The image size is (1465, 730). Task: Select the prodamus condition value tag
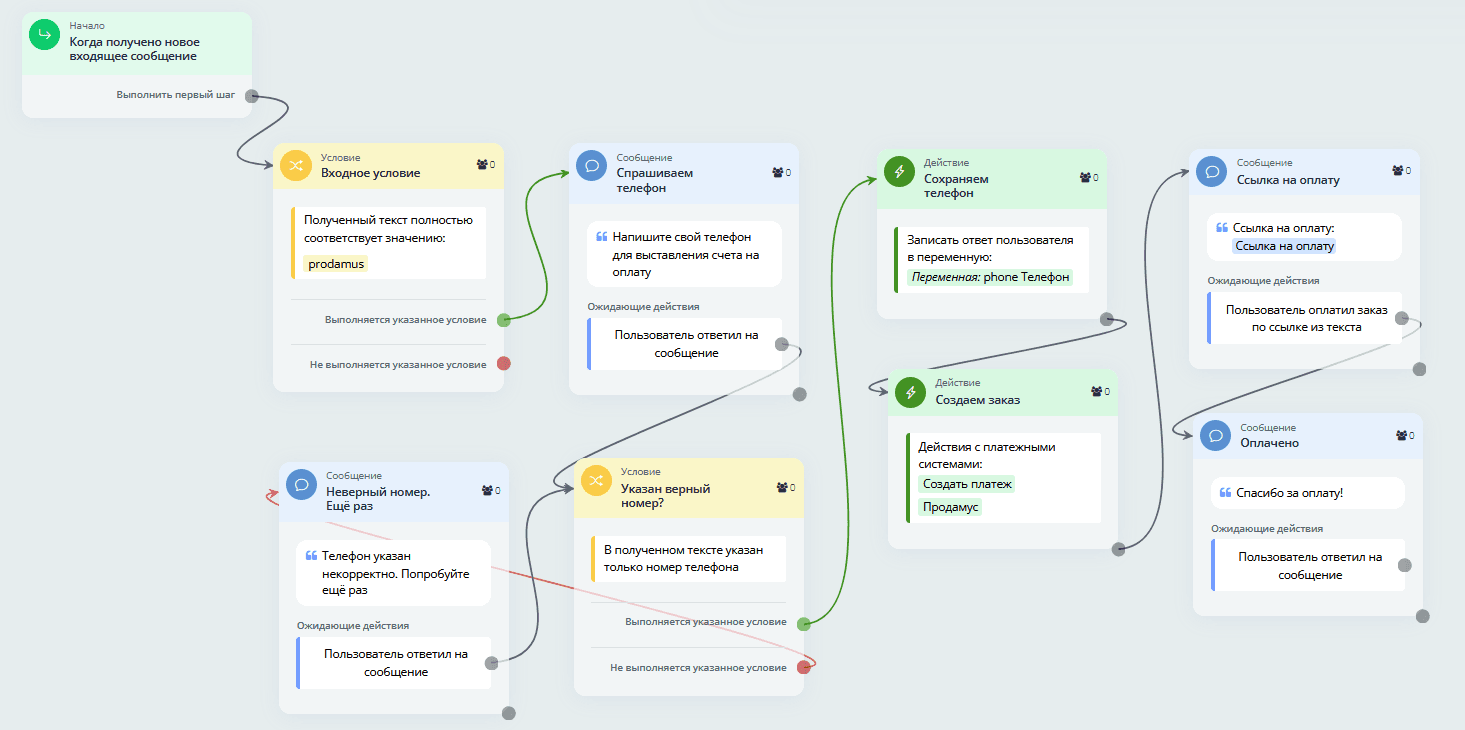[336, 265]
